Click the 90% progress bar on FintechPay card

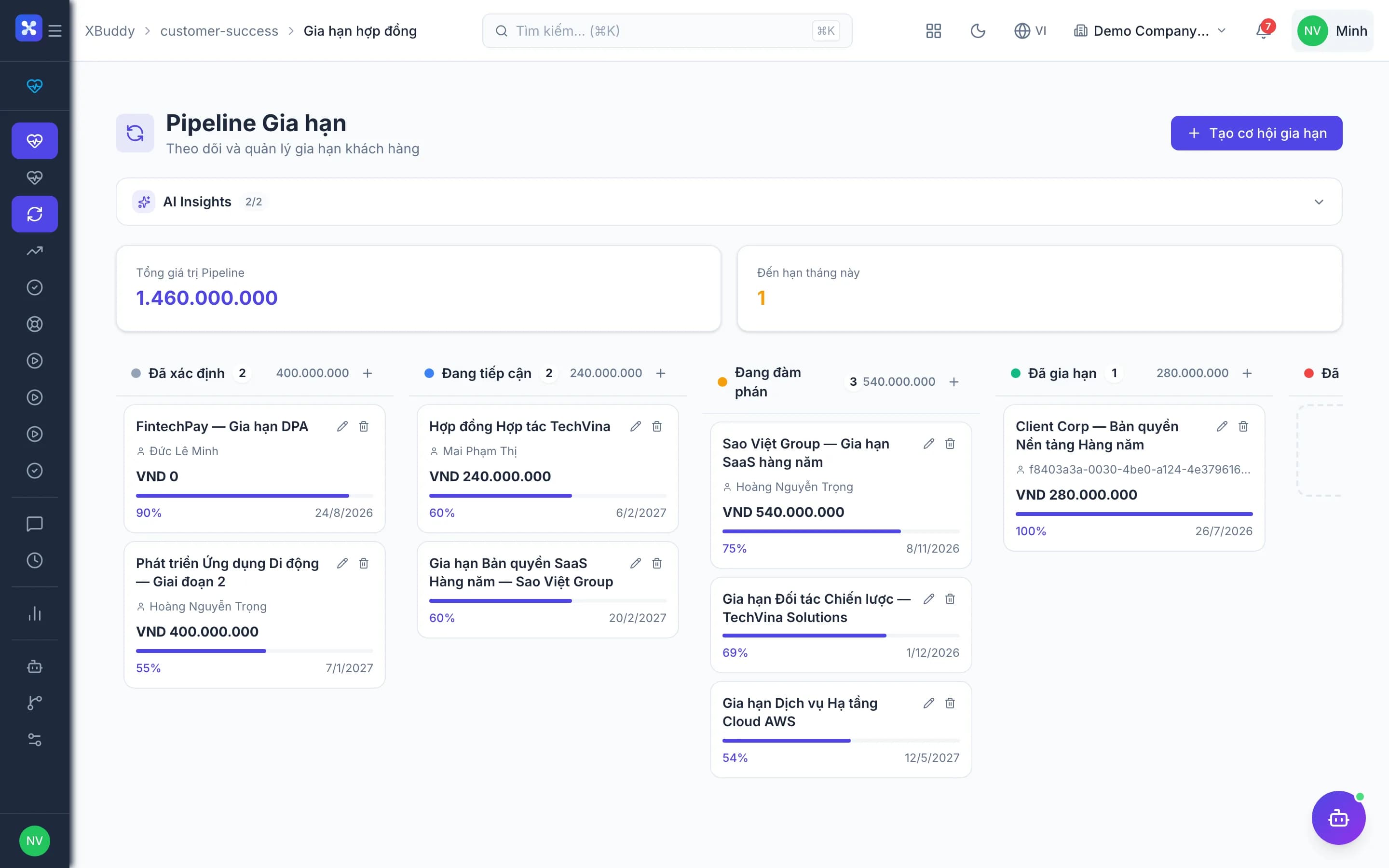(x=254, y=495)
